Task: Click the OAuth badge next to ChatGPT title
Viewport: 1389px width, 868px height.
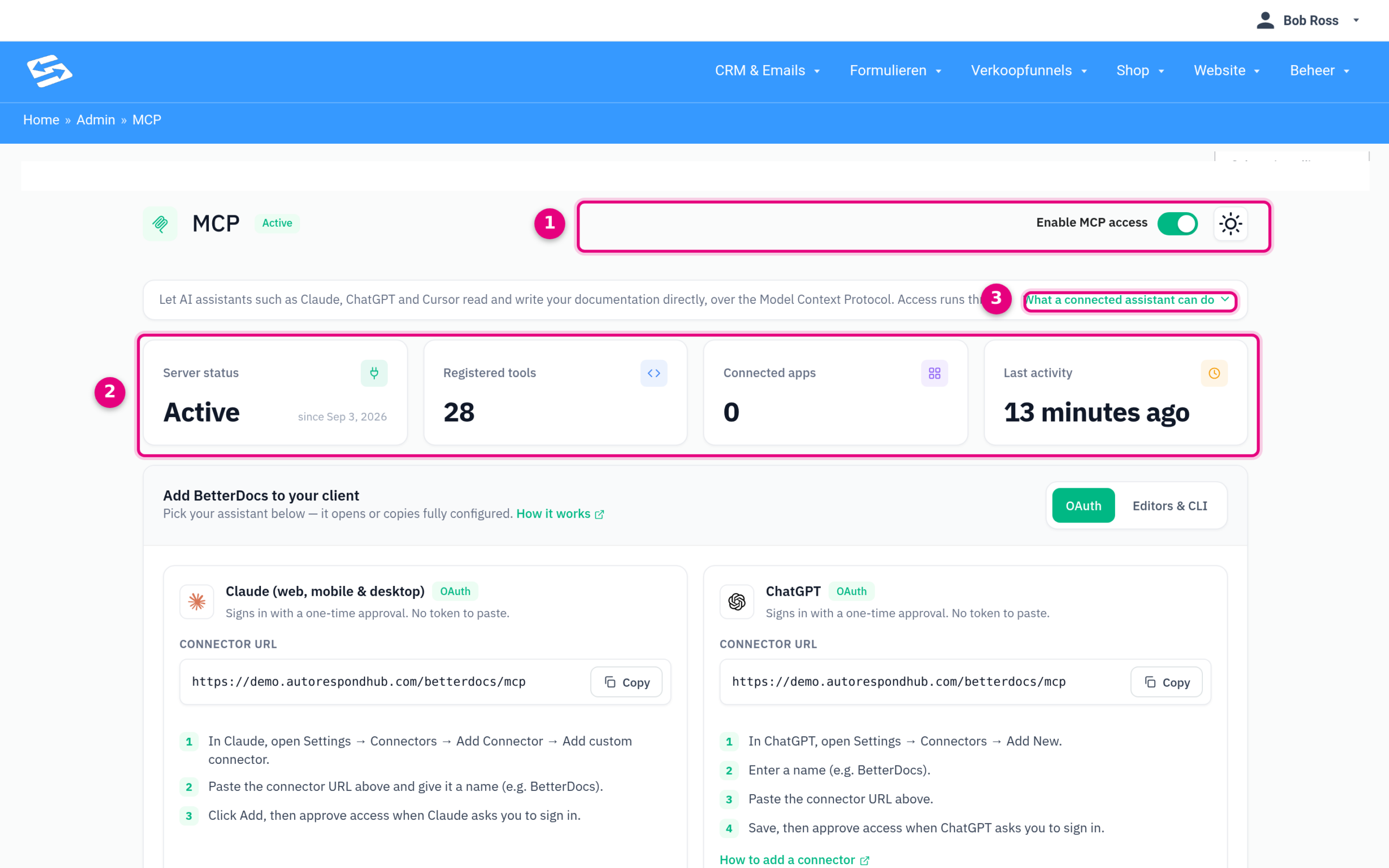Action: [851, 591]
